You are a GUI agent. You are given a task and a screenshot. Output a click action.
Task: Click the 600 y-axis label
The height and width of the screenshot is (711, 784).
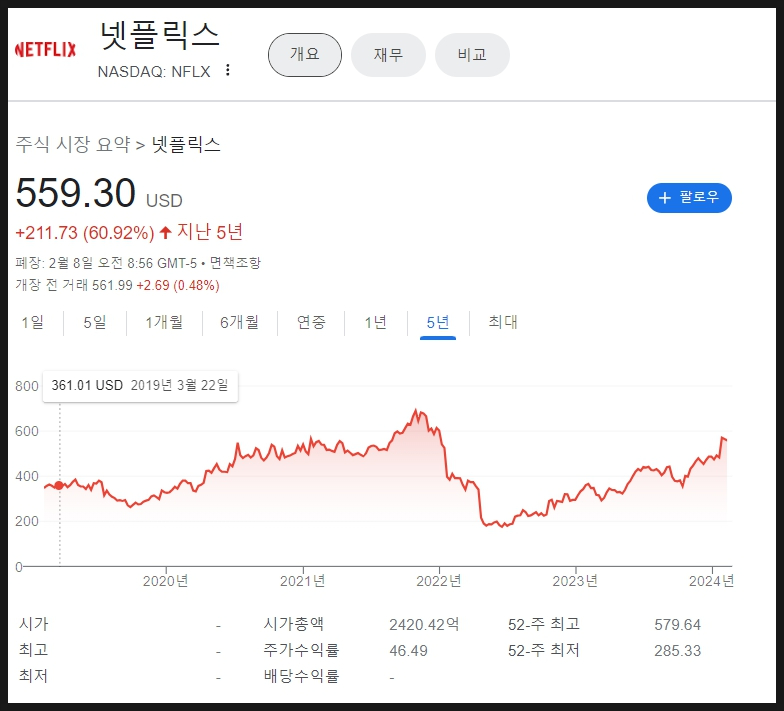[26, 432]
